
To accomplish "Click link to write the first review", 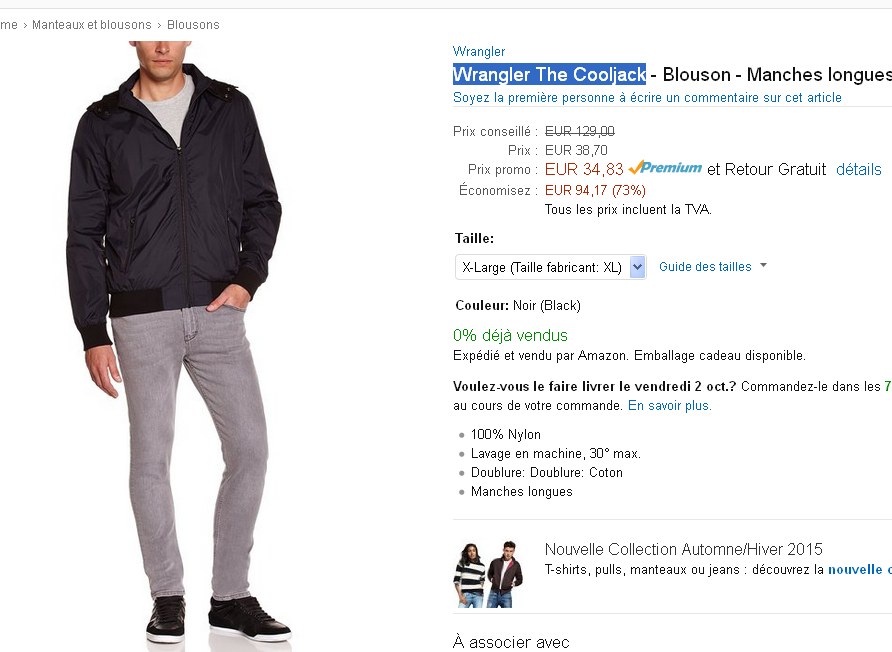I will coord(647,98).
